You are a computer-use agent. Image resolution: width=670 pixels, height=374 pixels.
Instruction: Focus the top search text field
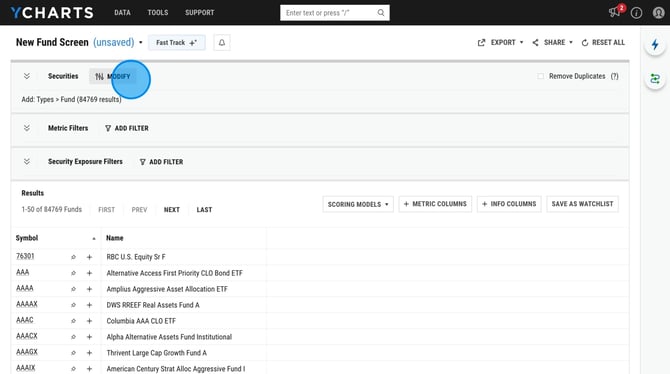(329, 13)
